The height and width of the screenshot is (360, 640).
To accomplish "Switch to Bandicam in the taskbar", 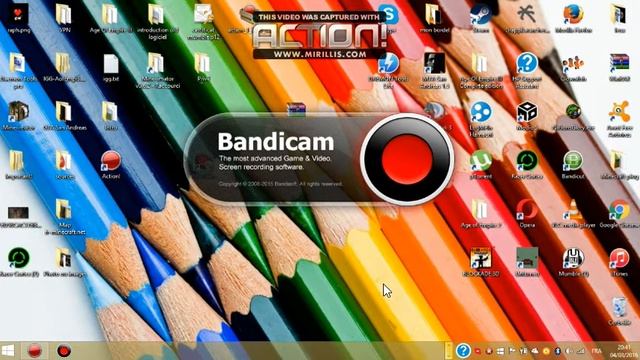I will [64, 351].
